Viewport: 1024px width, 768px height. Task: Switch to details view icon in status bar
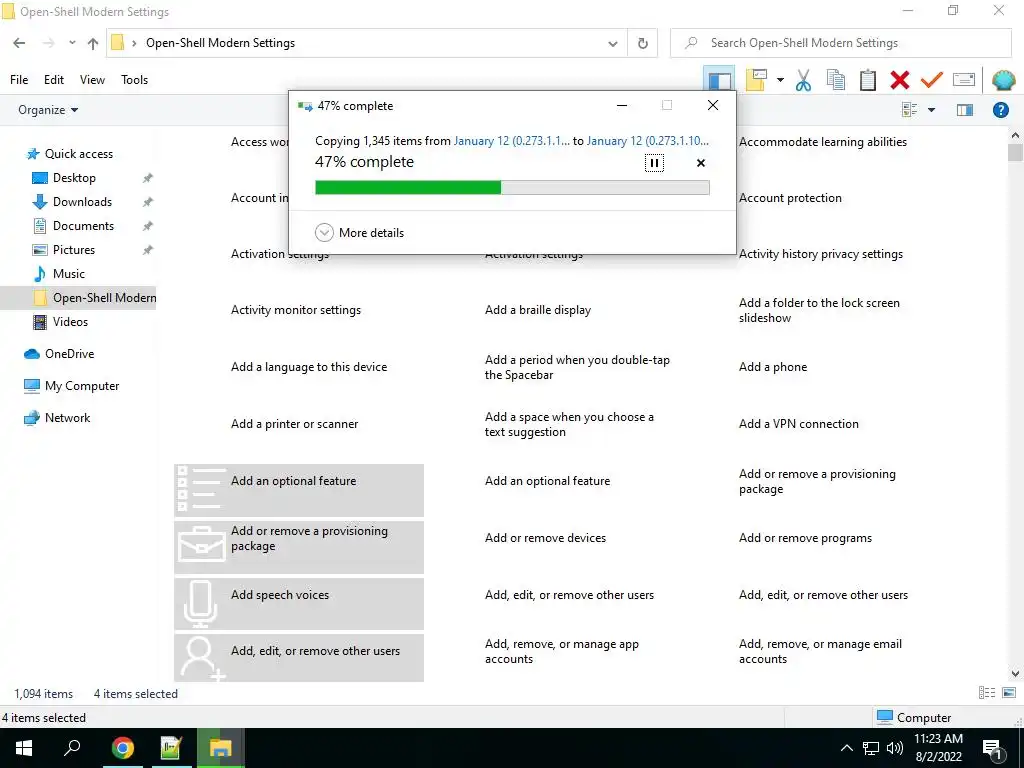987,693
